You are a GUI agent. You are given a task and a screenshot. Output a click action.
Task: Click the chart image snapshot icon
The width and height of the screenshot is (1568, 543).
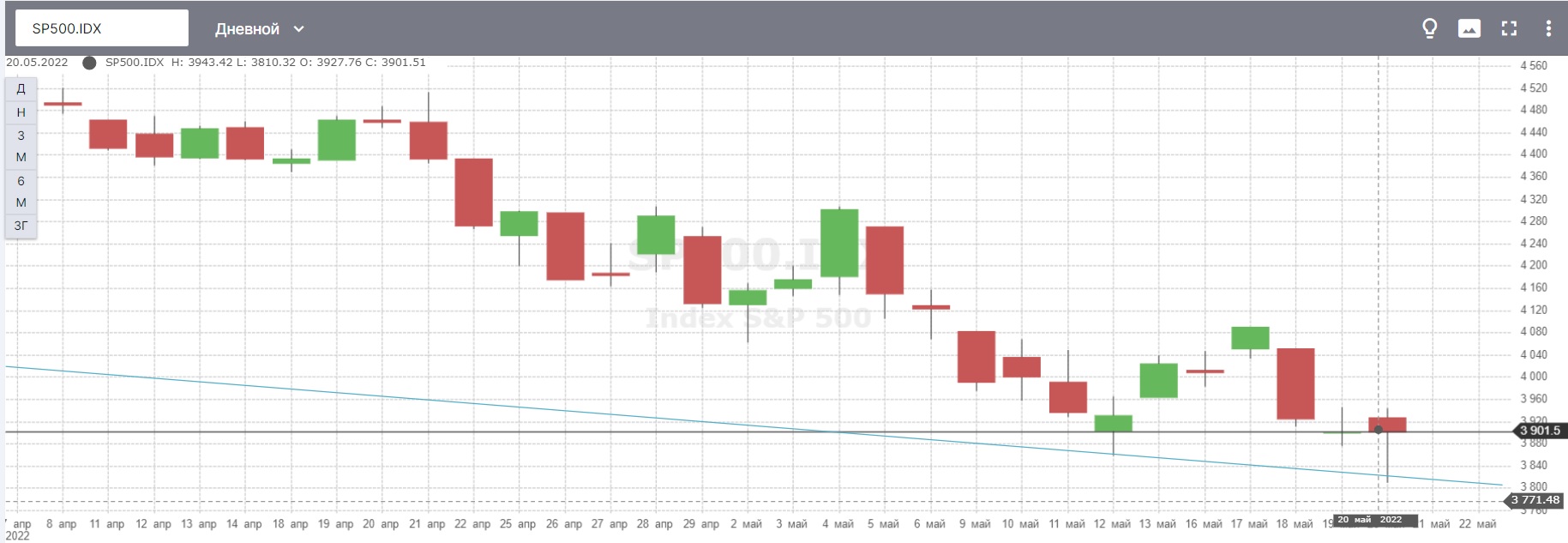pyautogui.click(x=1469, y=28)
